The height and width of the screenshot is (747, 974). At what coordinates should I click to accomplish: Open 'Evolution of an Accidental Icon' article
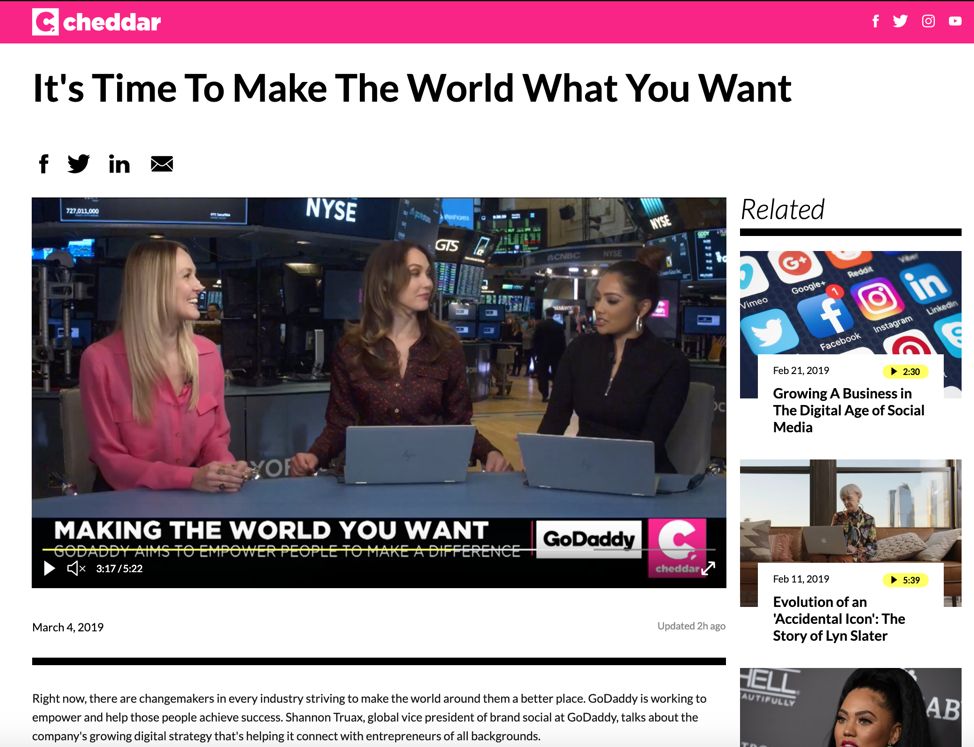[x=839, y=619]
